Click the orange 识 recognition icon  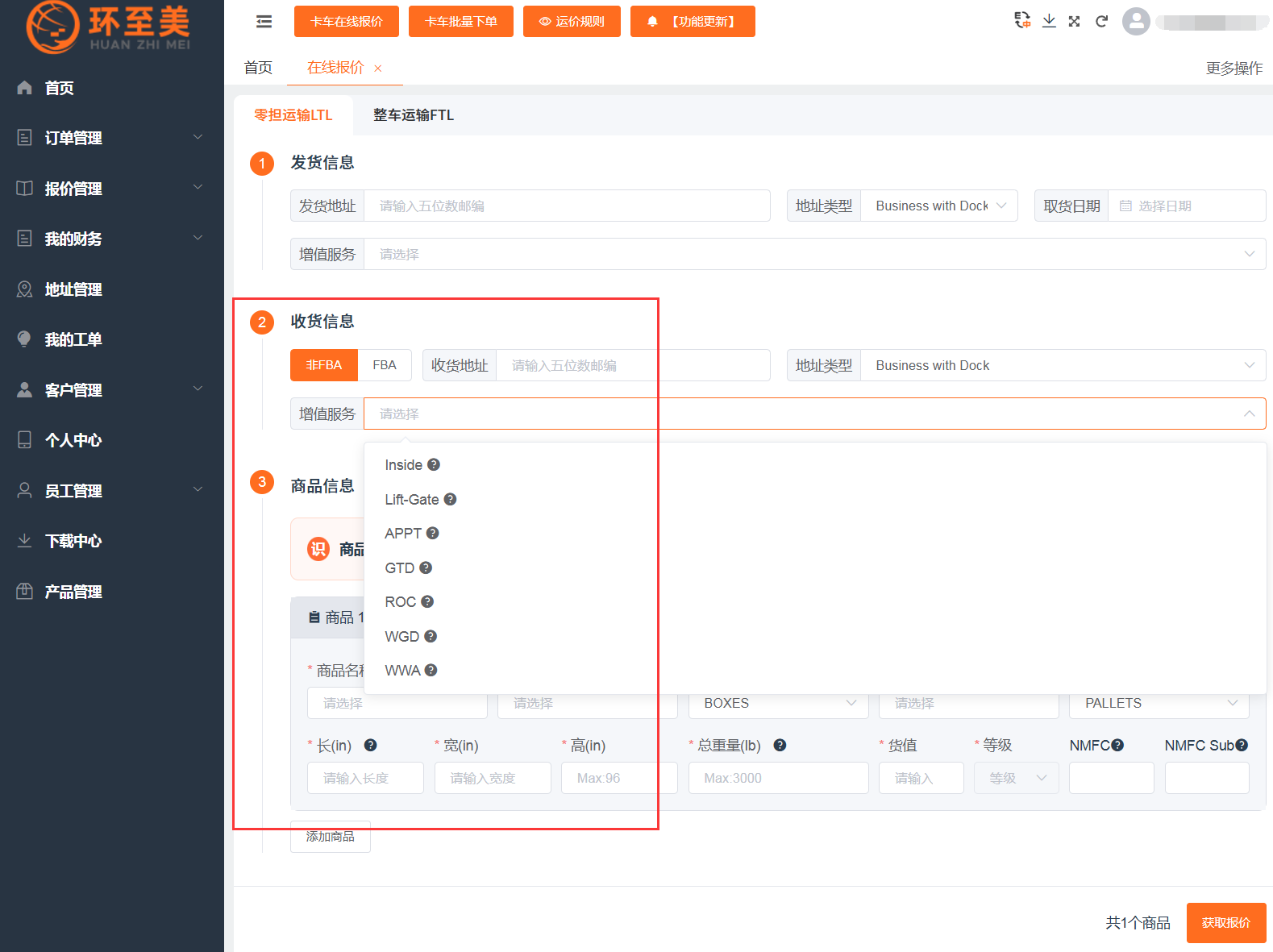[318, 549]
